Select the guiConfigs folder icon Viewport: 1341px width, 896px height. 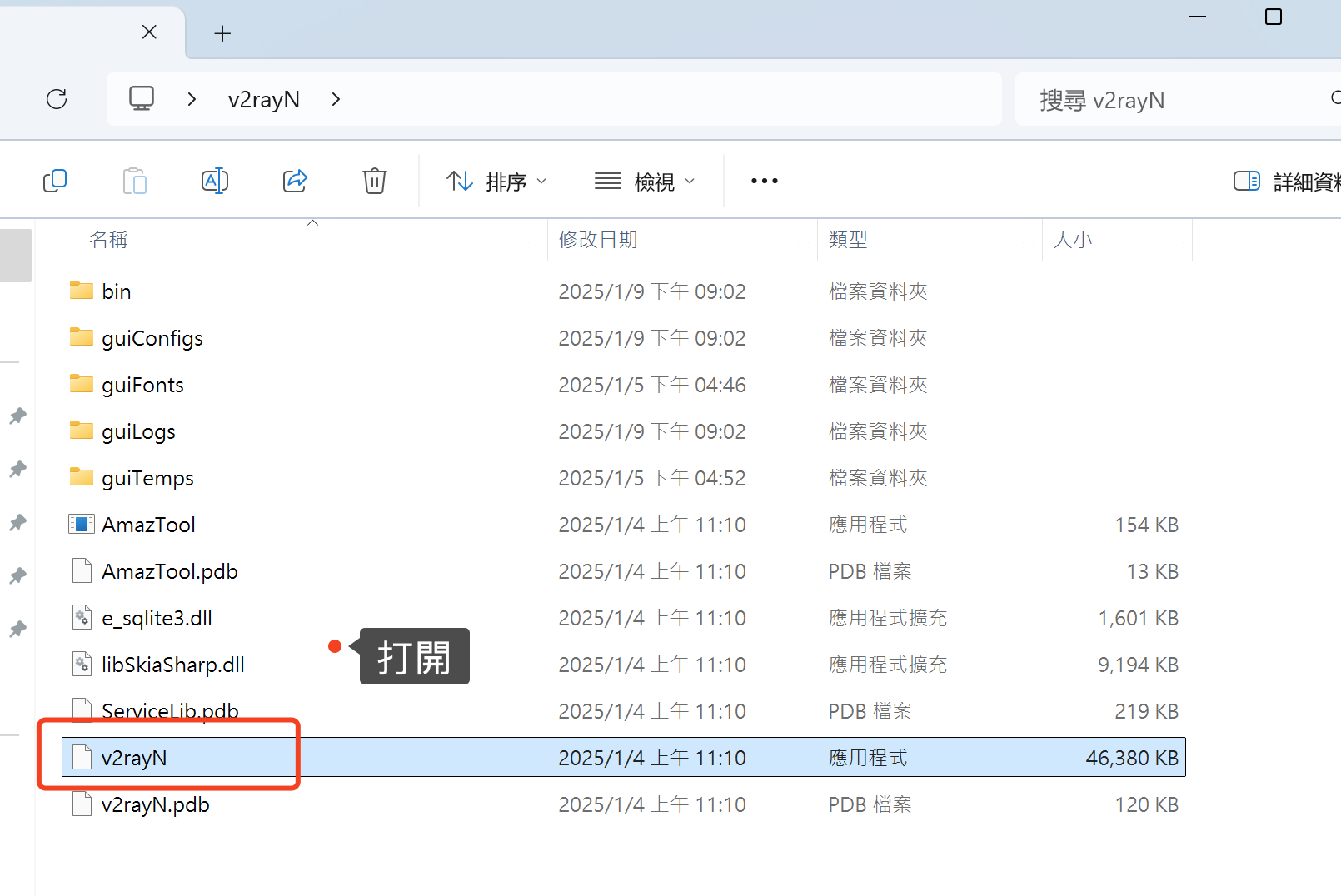pyautogui.click(x=82, y=337)
